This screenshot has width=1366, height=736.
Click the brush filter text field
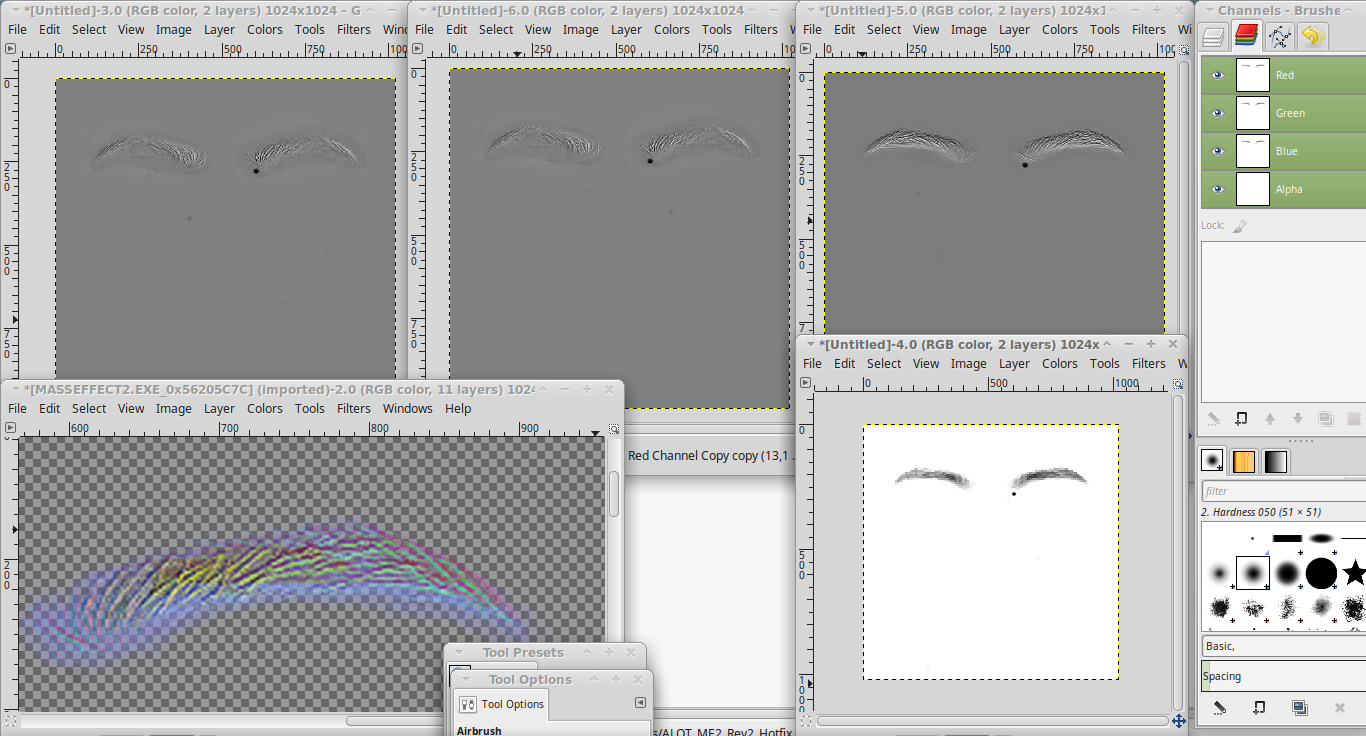1283,491
